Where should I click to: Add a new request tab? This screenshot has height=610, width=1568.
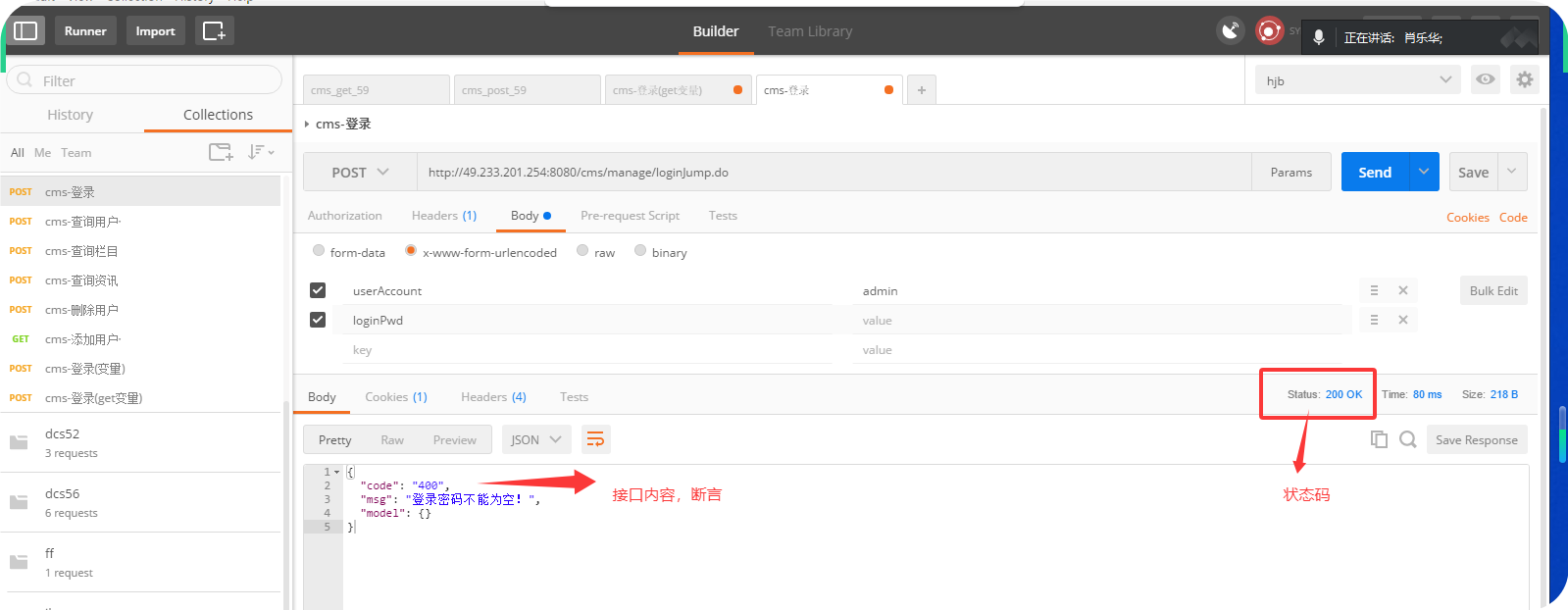click(x=922, y=90)
